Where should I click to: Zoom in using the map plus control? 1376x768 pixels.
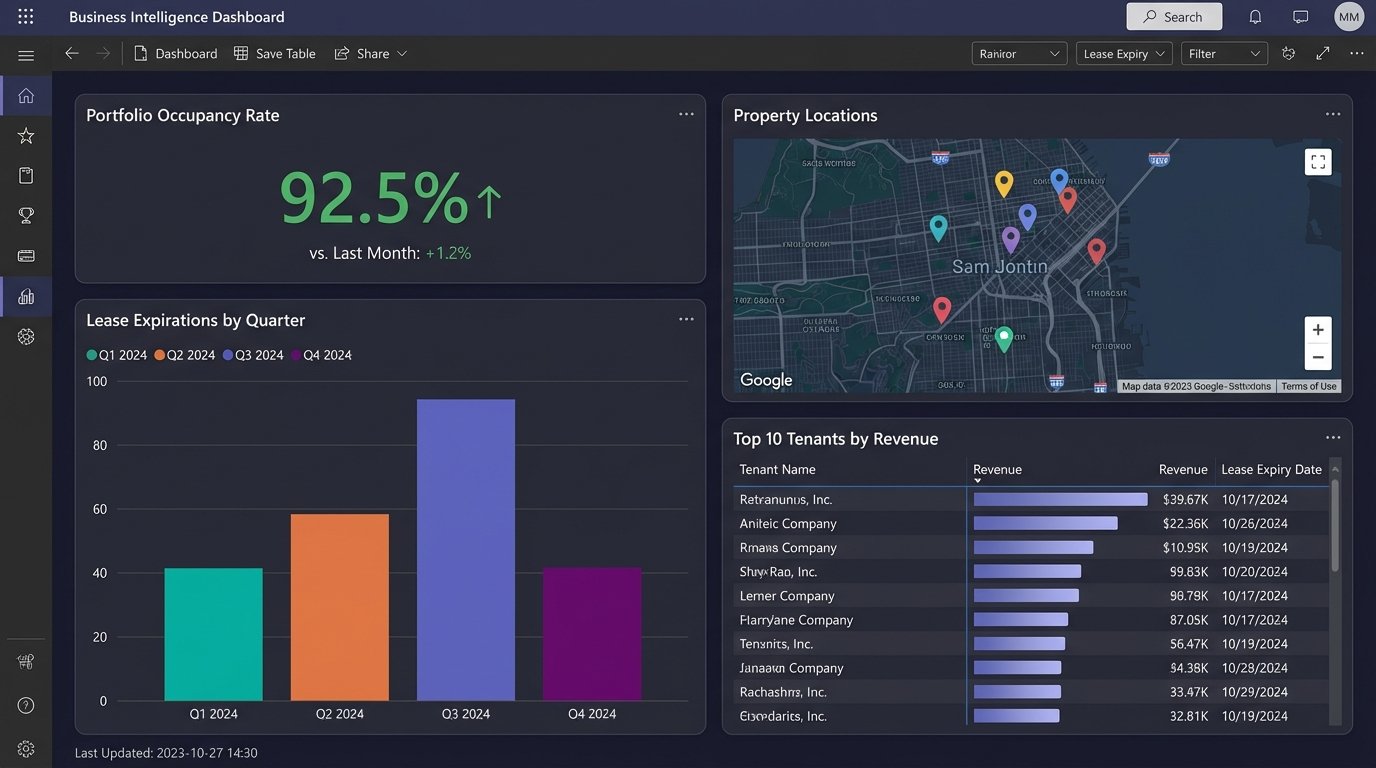(1317, 330)
